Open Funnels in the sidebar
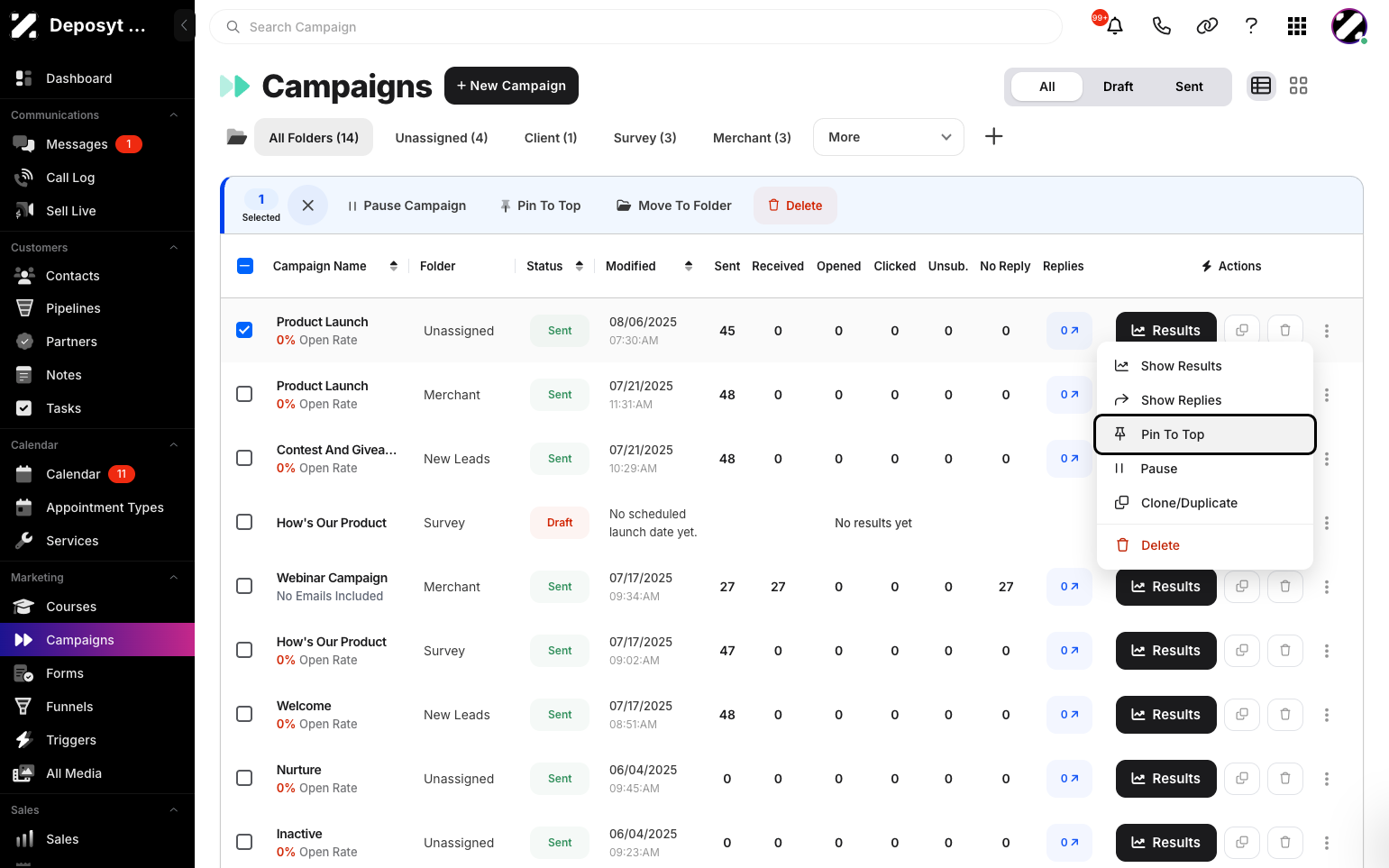 point(97,707)
